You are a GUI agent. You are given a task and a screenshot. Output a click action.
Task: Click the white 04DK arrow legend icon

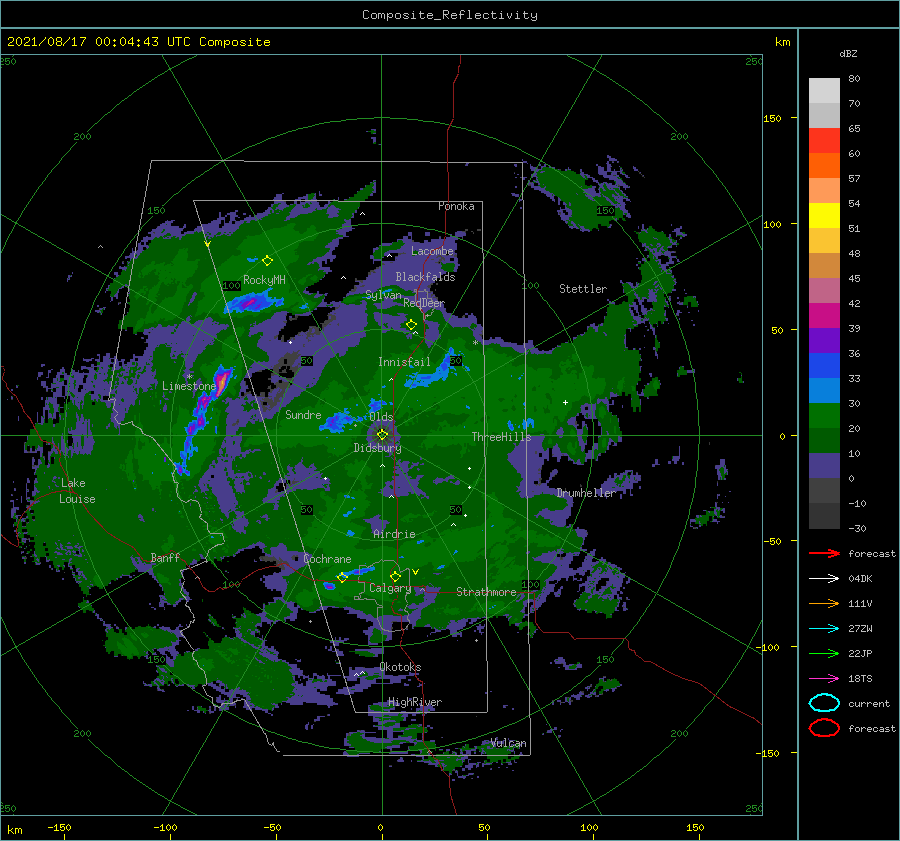[x=824, y=578]
